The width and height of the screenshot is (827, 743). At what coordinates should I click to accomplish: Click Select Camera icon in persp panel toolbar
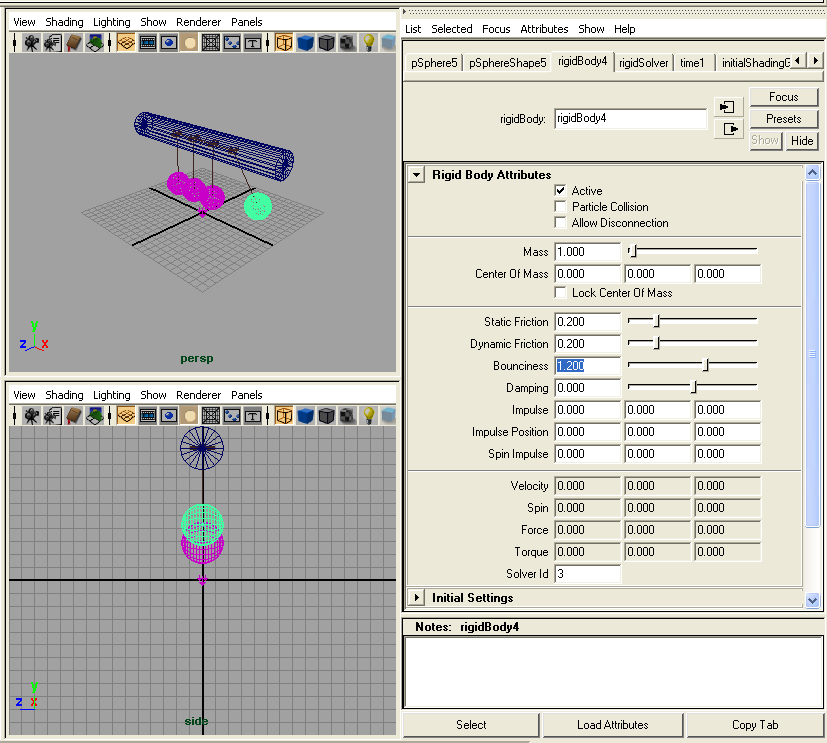[31, 43]
